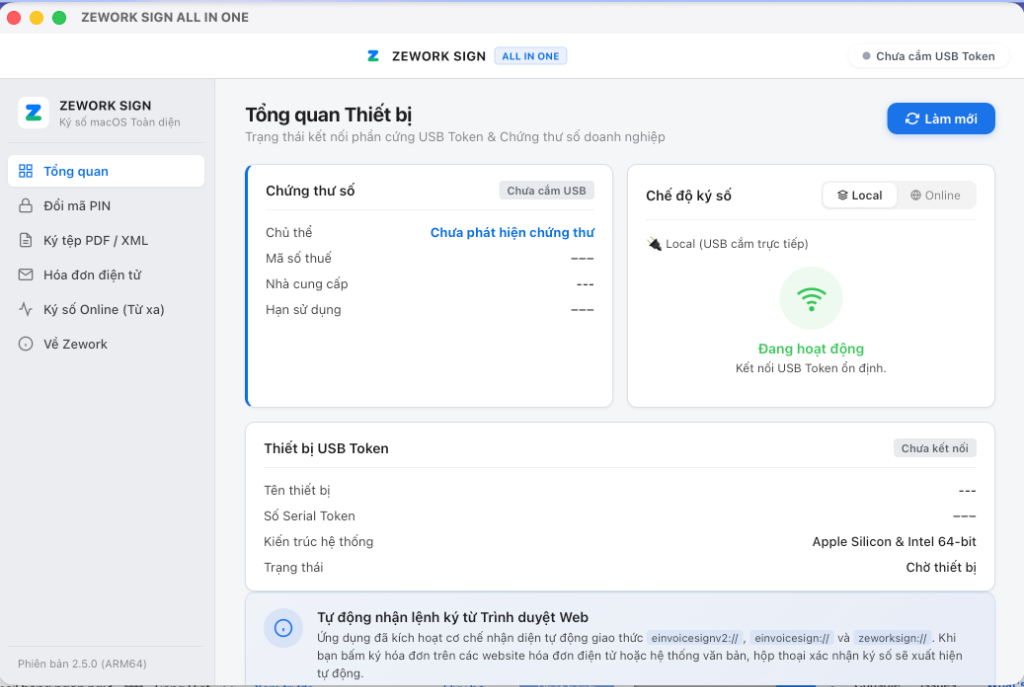Click the Chờ thiết bị status value

pyautogui.click(x=940, y=567)
